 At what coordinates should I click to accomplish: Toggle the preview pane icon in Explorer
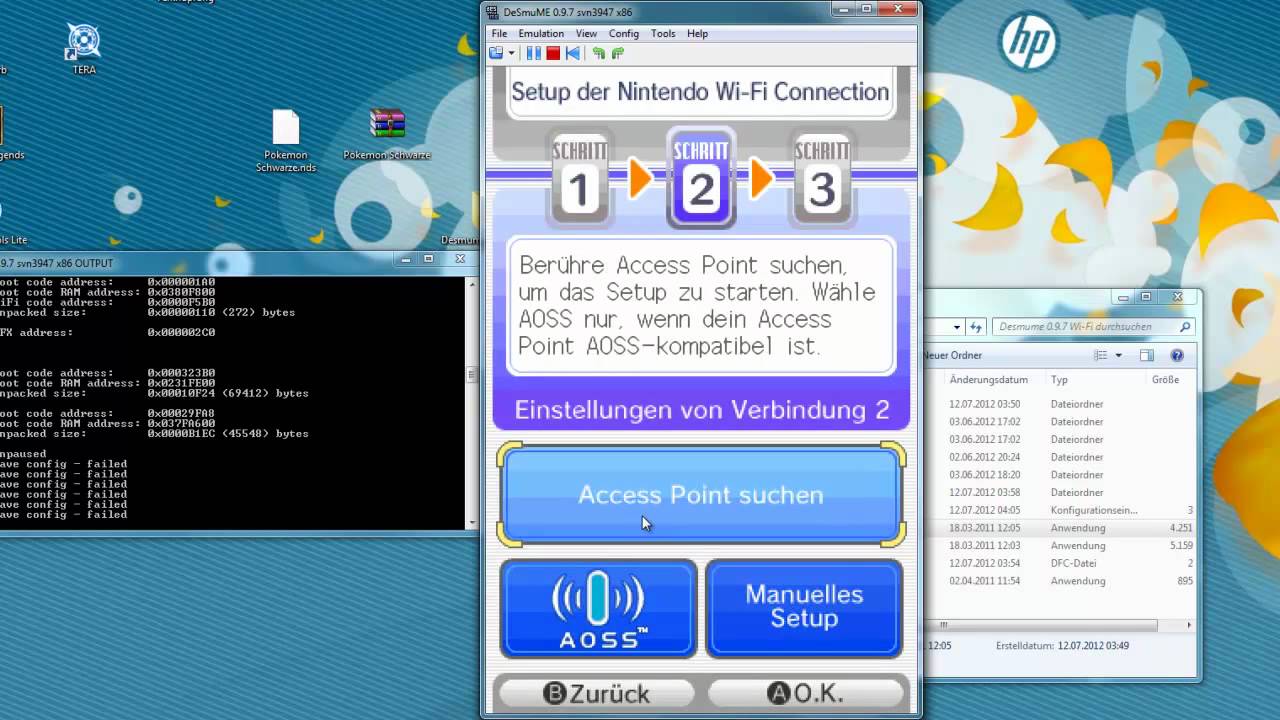pos(1147,355)
